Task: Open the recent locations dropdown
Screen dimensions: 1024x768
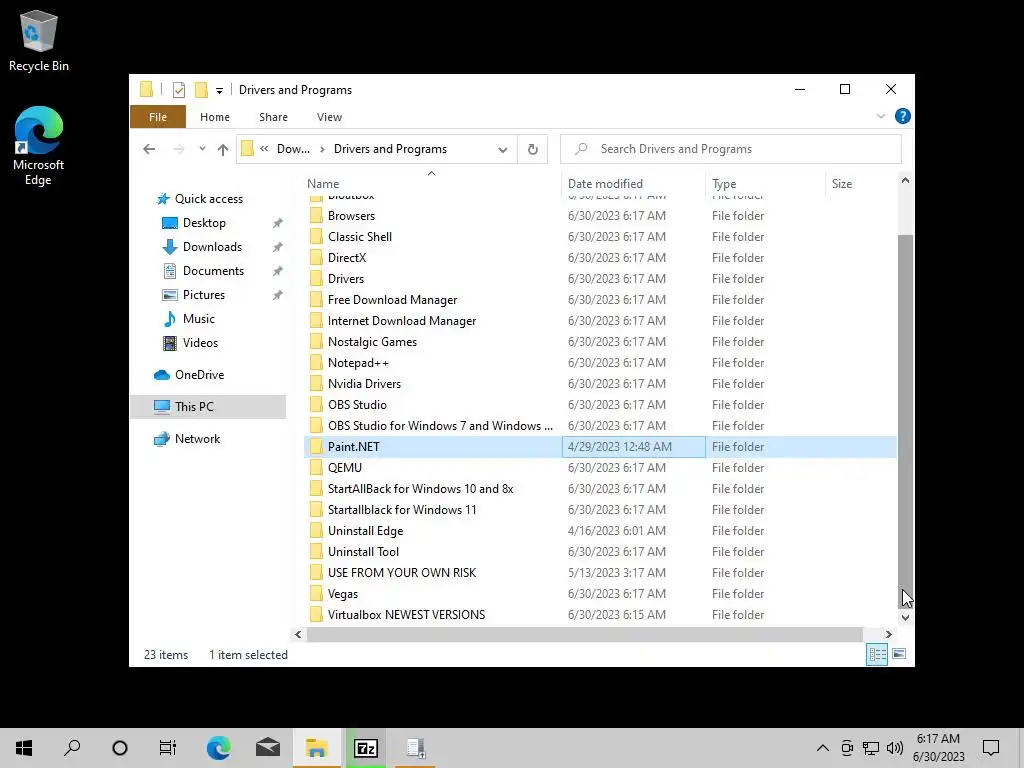Action: click(x=202, y=149)
